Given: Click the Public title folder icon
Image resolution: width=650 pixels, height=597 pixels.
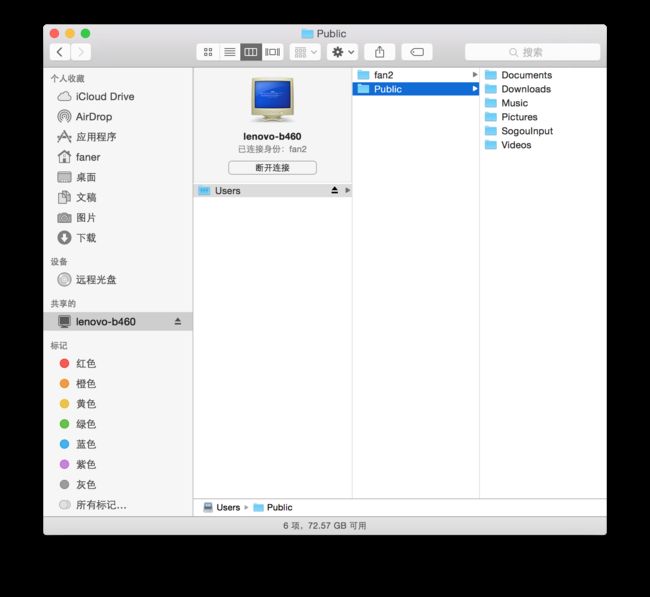Looking at the screenshot, I should point(307,34).
